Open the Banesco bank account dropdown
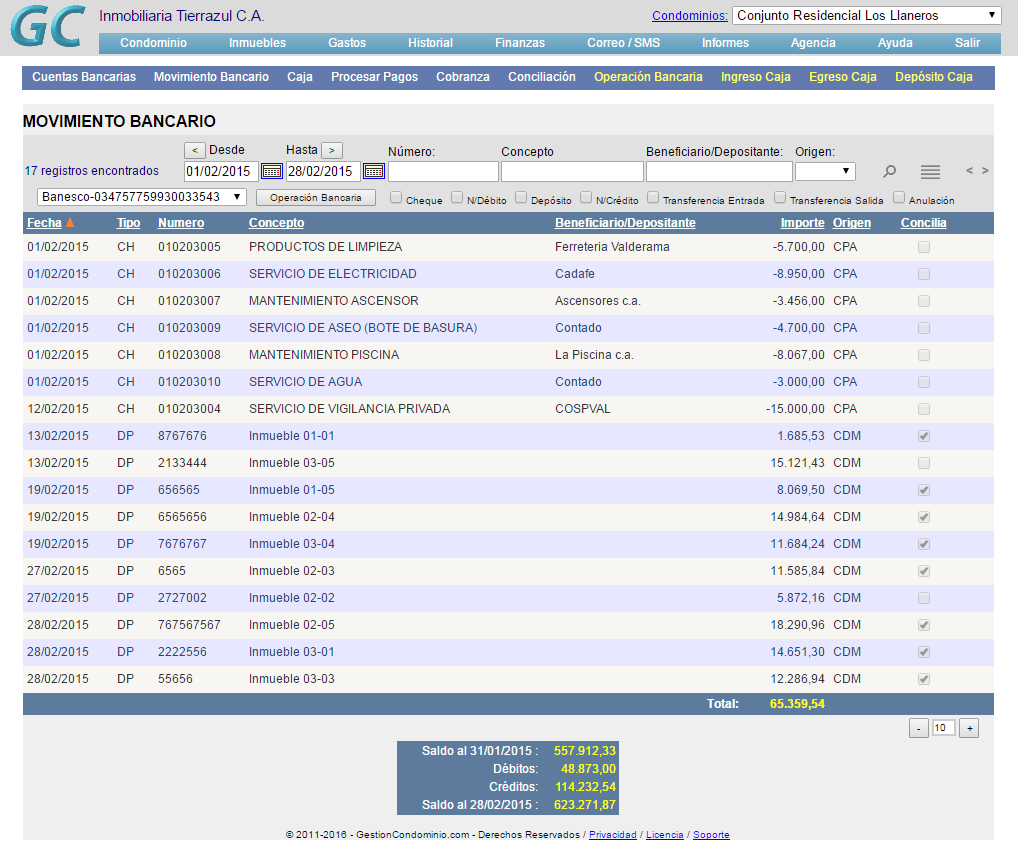 (142, 197)
